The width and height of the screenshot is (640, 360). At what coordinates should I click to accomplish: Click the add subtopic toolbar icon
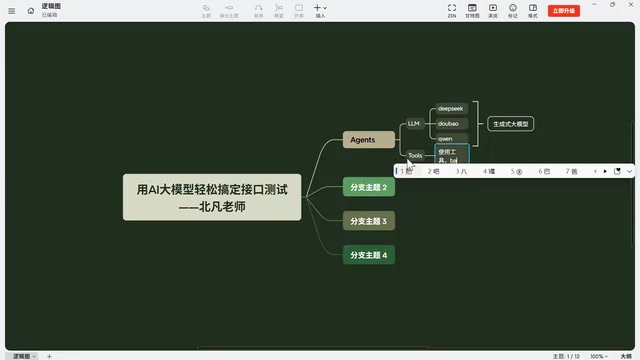click(229, 11)
